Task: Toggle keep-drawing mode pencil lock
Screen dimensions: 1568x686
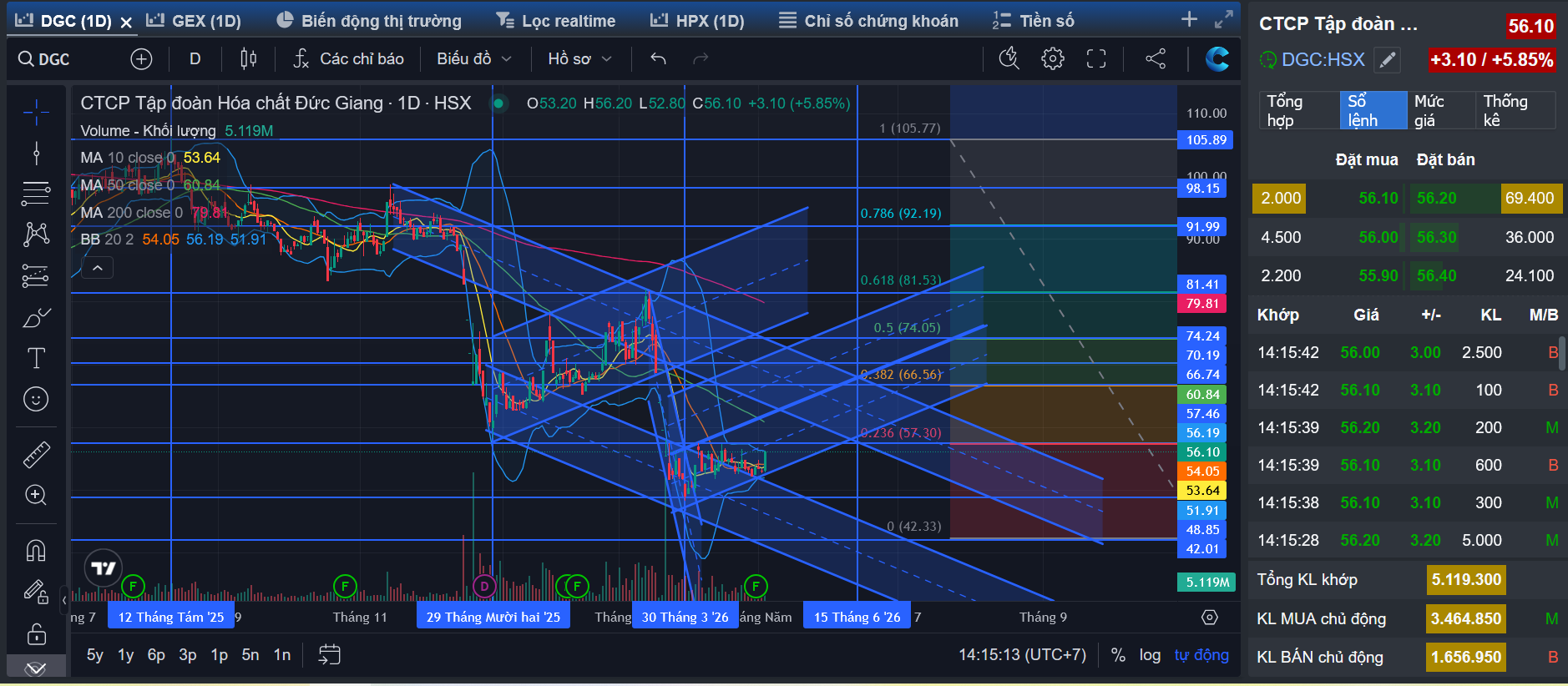Action: tap(36, 592)
